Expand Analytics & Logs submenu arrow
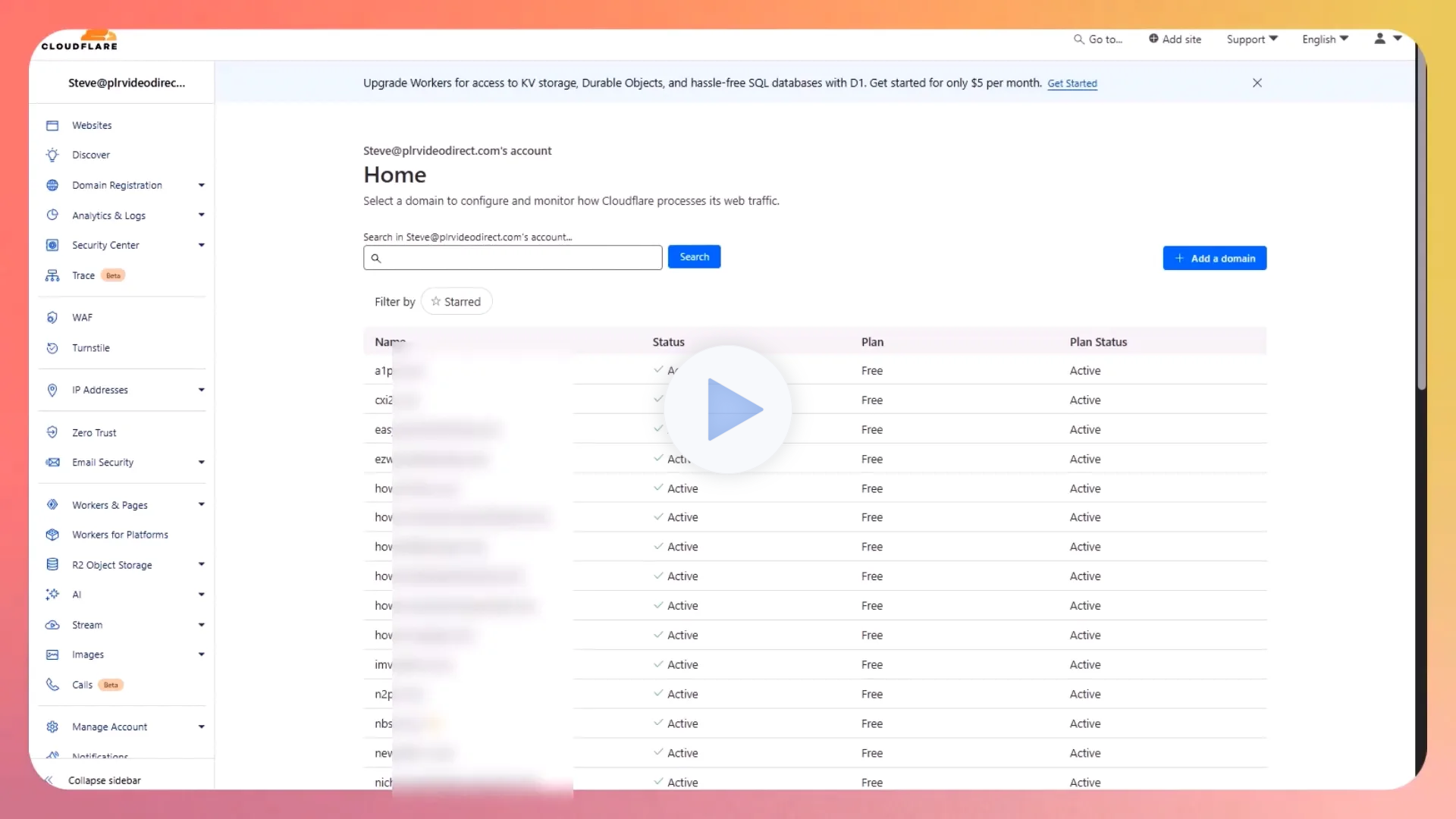 pyautogui.click(x=202, y=215)
